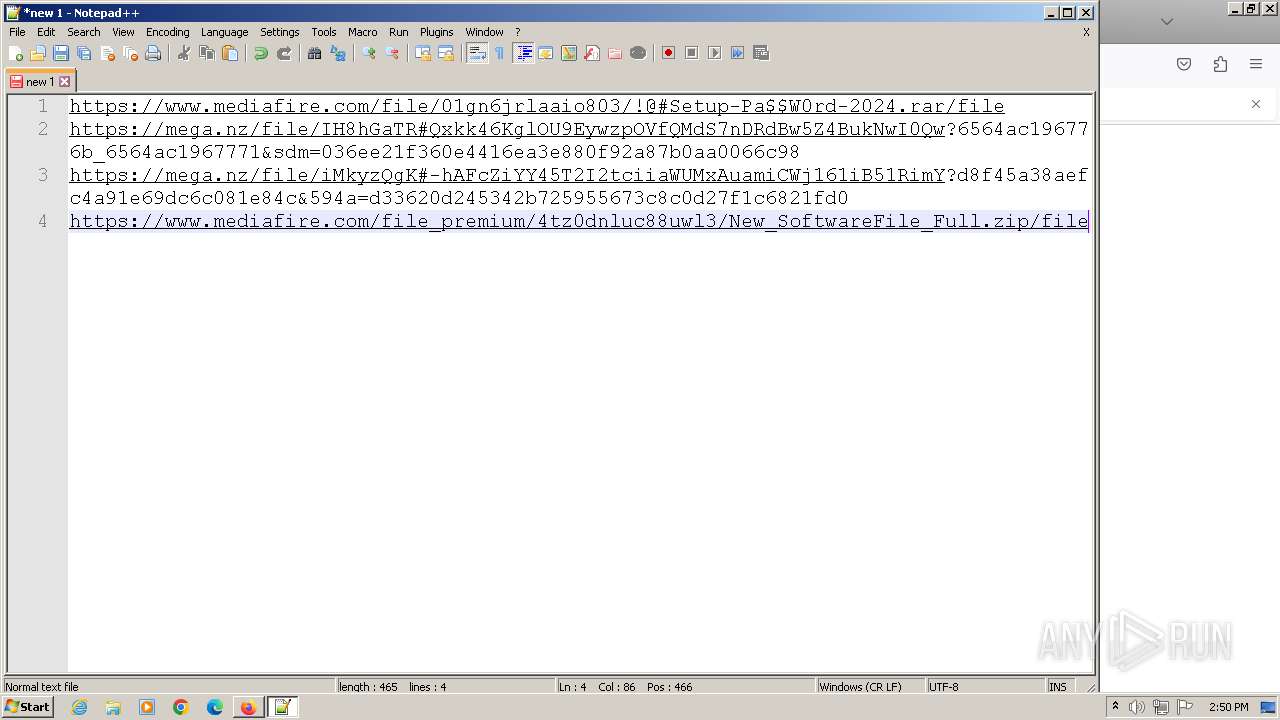1280x720 pixels.
Task: Save the currently recorded macro
Action: pos(760,53)
